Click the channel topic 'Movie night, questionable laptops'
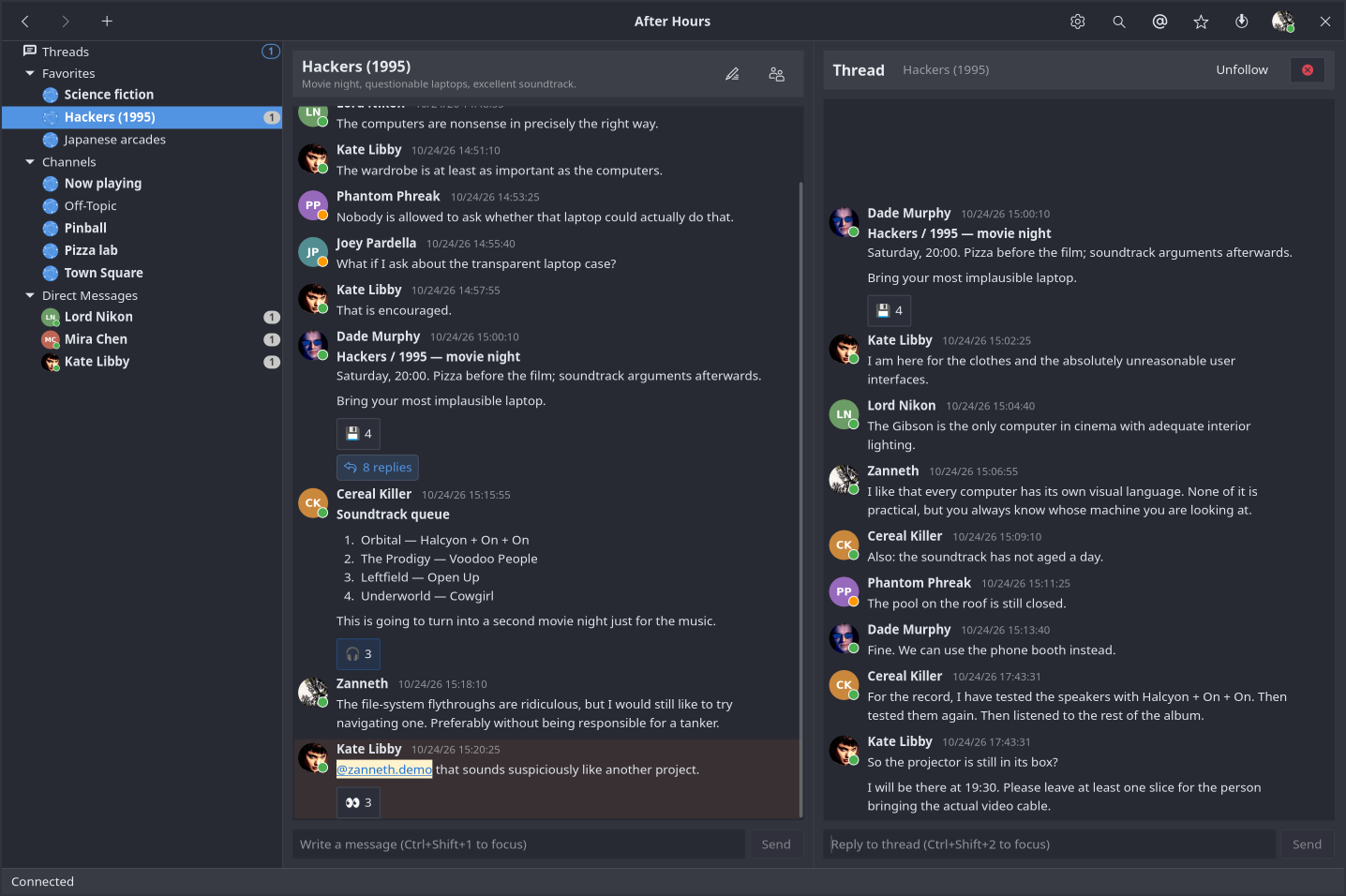The image size is (1346, 896). tap(439, 84)
